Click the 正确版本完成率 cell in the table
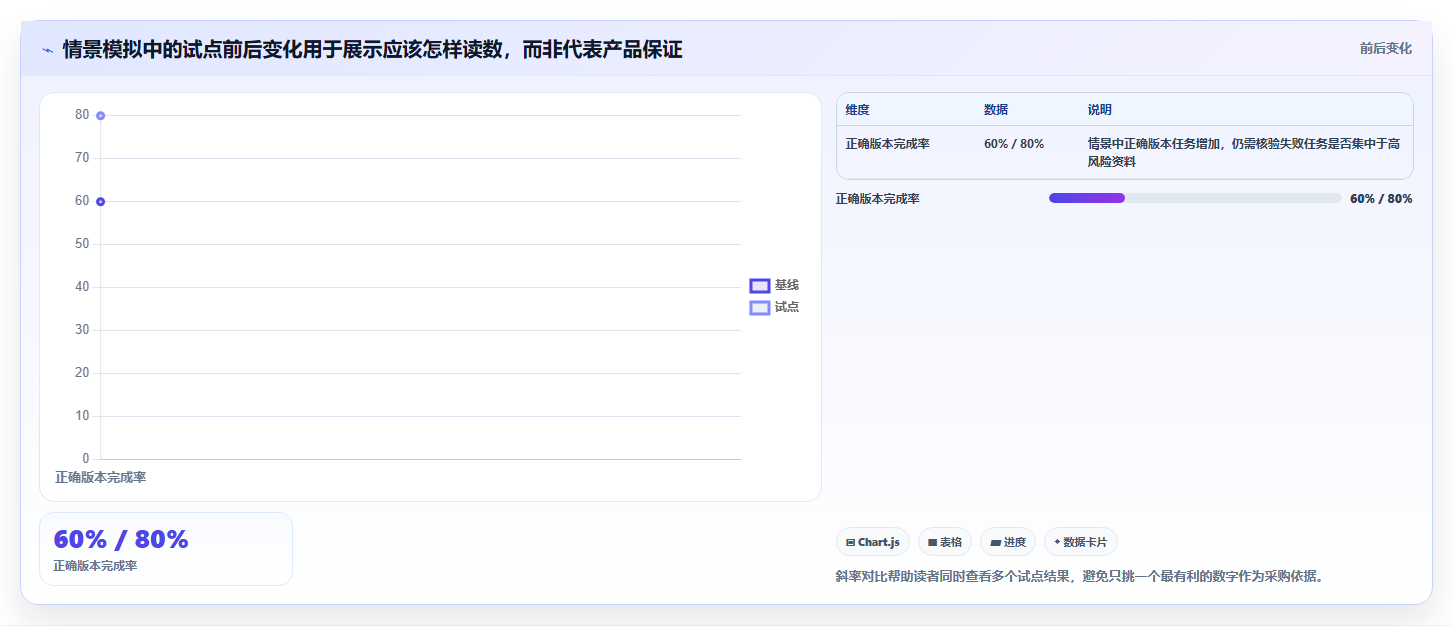This screenshot has width=1453, height=626. tap(888, 144)
